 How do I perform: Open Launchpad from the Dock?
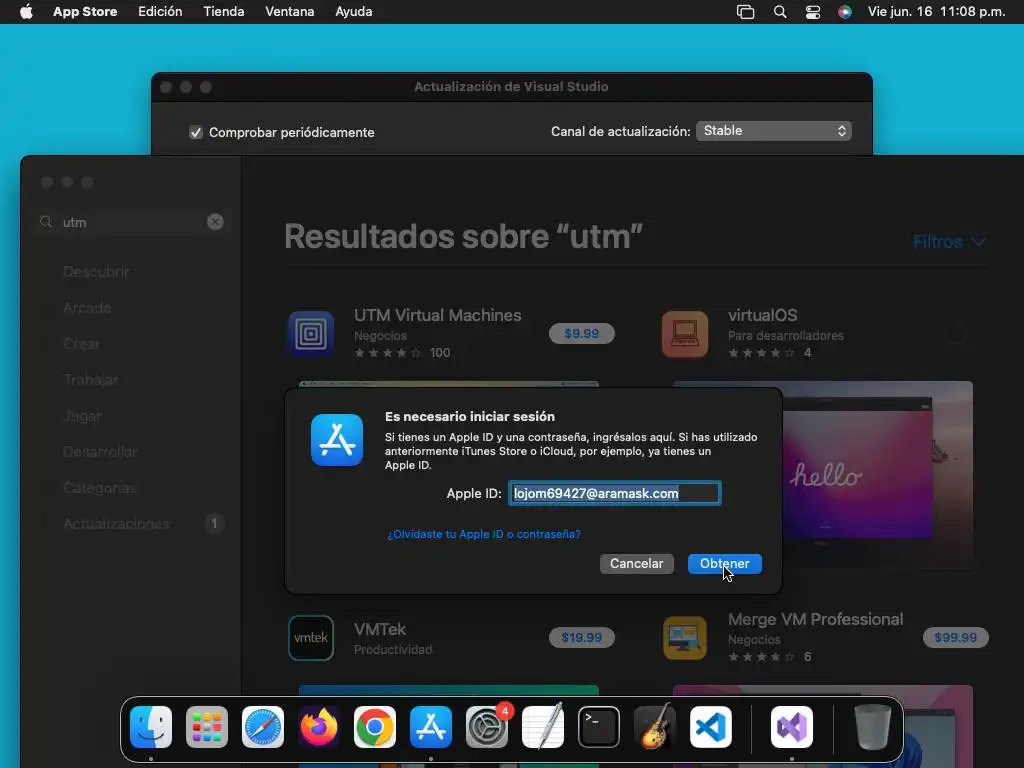click(206, 727)
